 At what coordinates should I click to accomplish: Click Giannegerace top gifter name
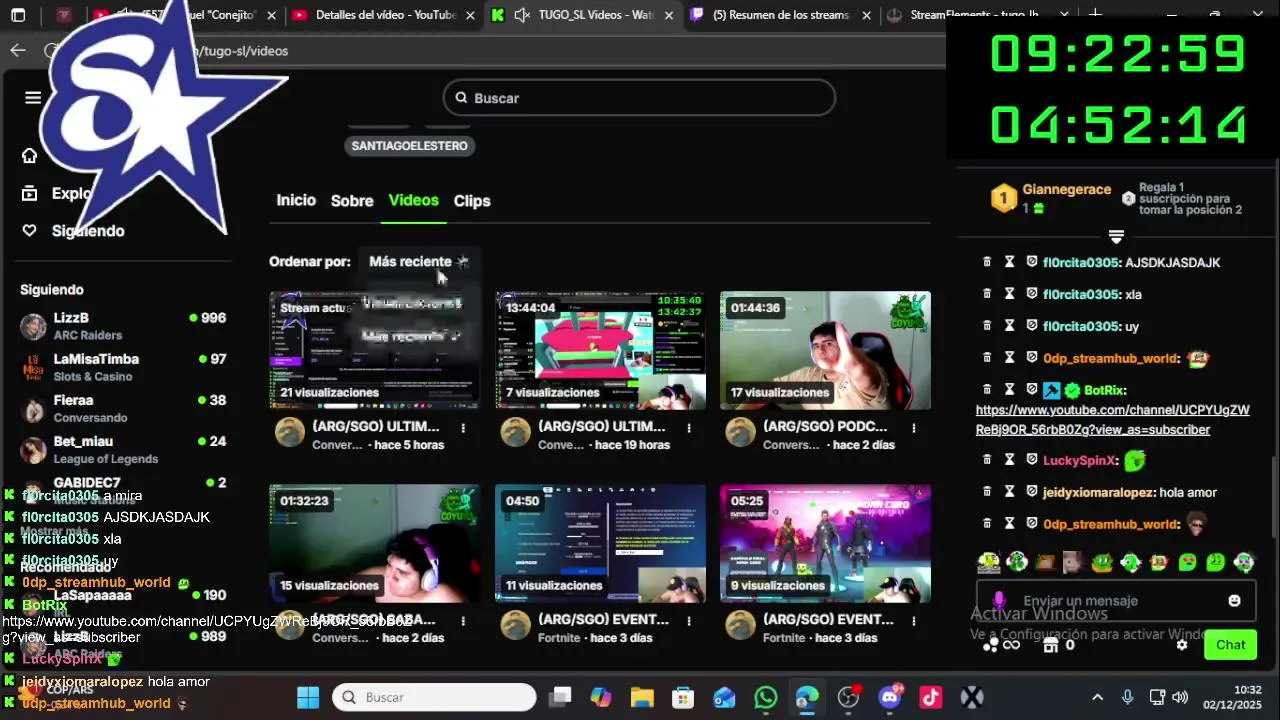(1066, 190)
